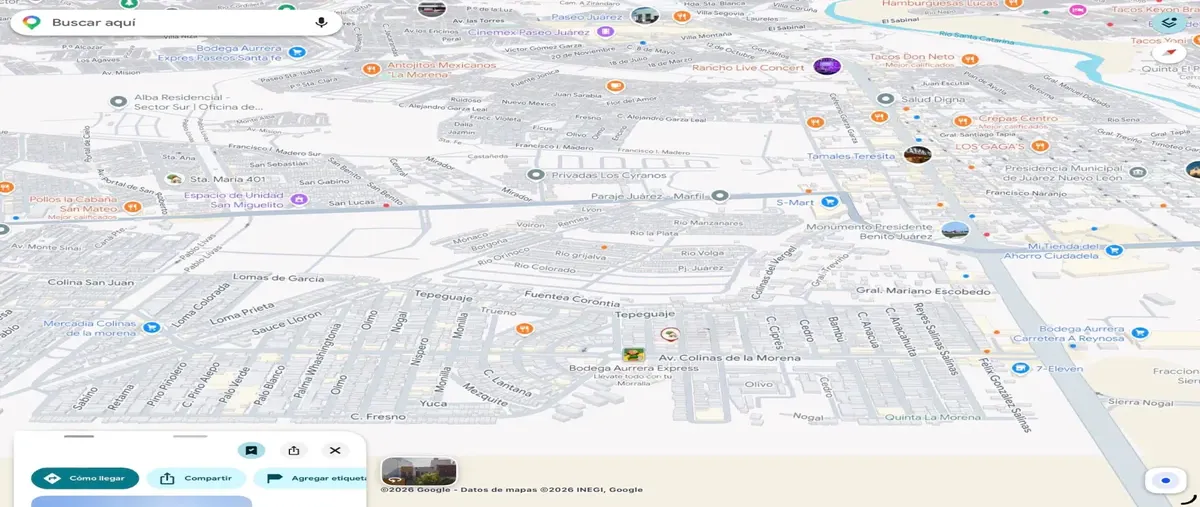The height and width of the screenshot is (507, 1200).
Task: Center map on my location button
Action: tap(1164, 481)
